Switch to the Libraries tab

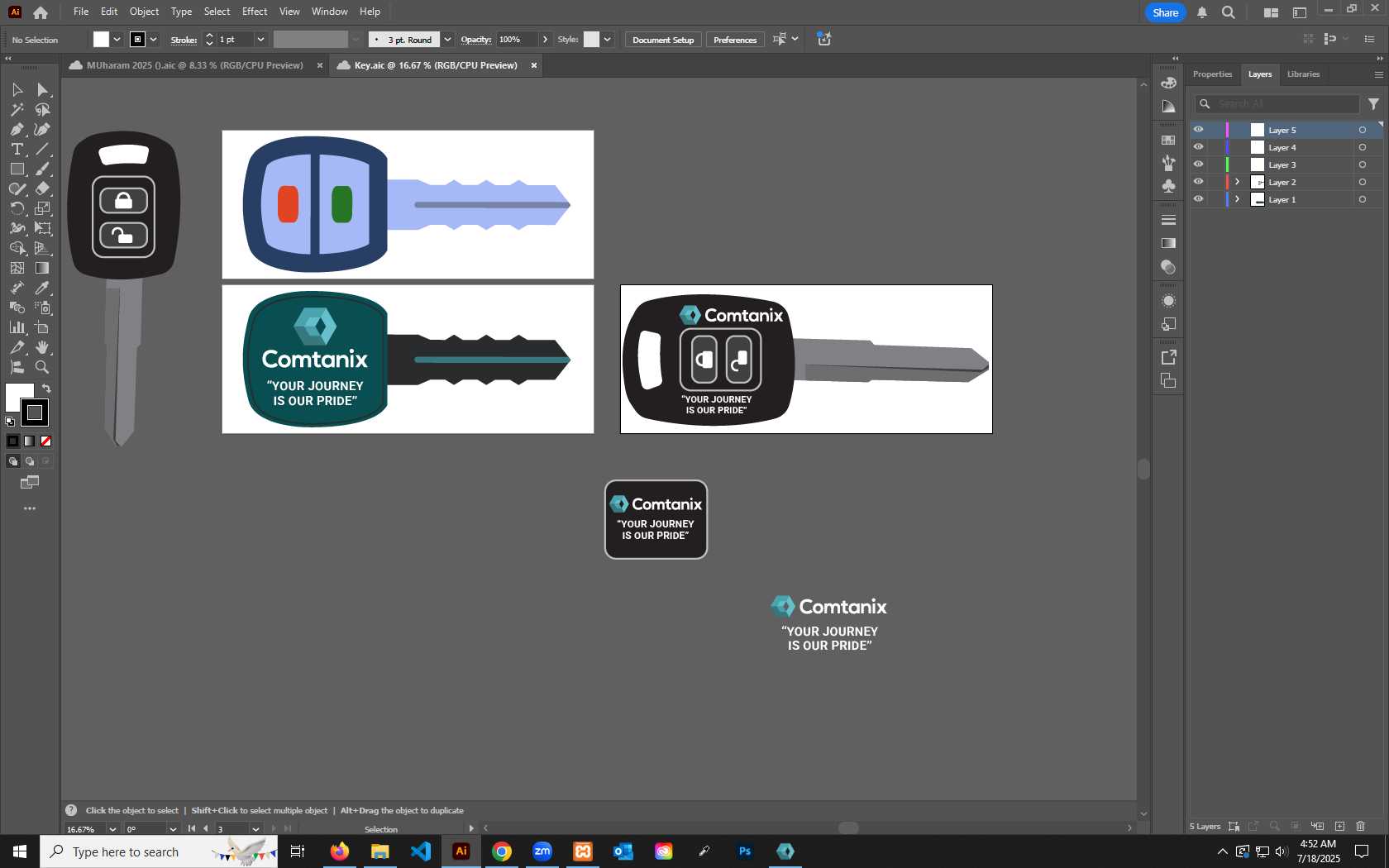pos(1303,74)
